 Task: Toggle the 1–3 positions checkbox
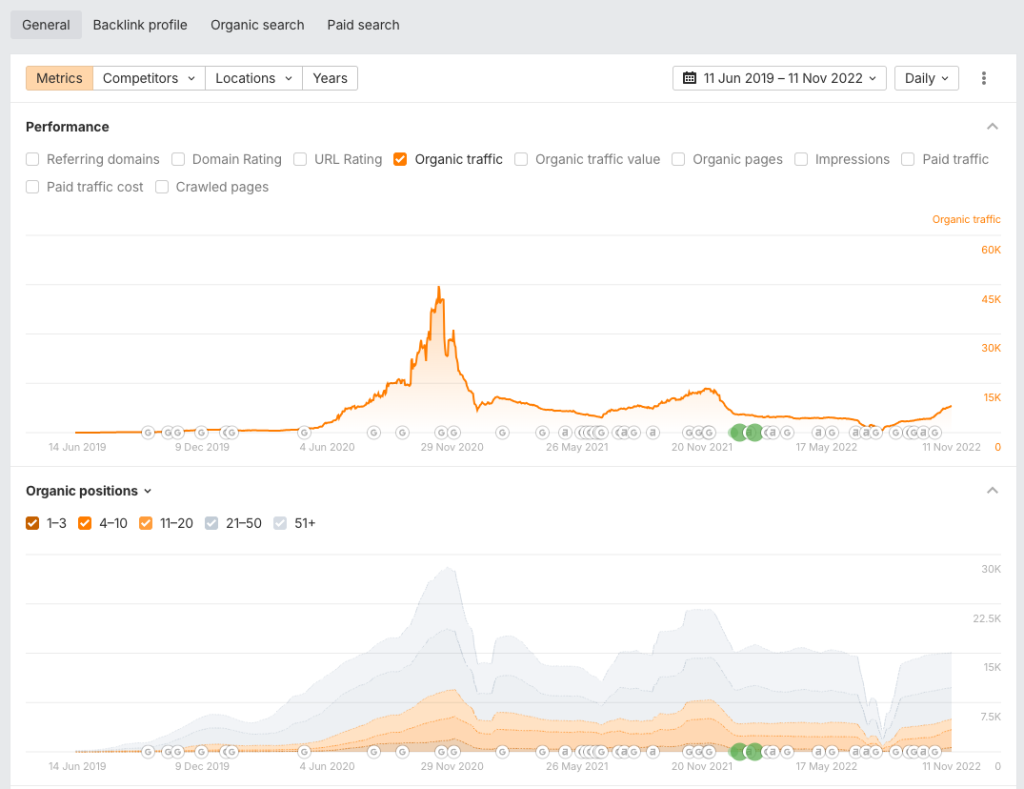(33, 523)
